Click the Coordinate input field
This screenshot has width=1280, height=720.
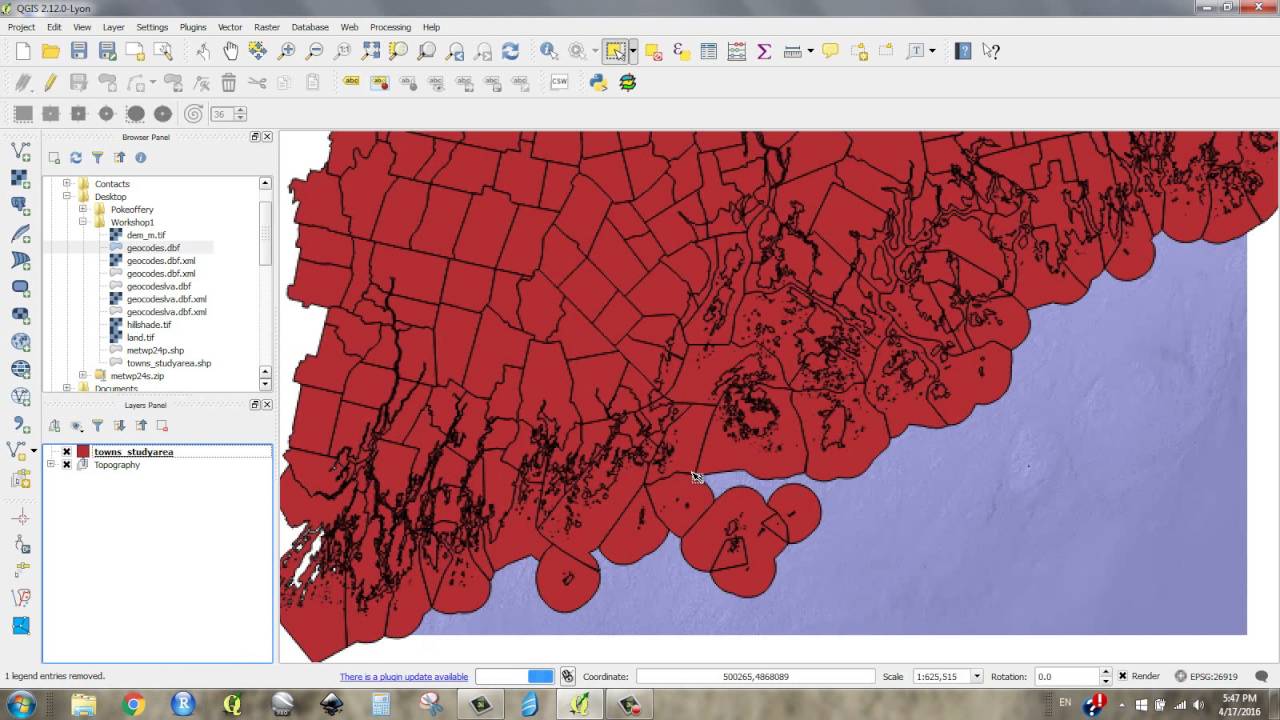(x=755, y=677)
